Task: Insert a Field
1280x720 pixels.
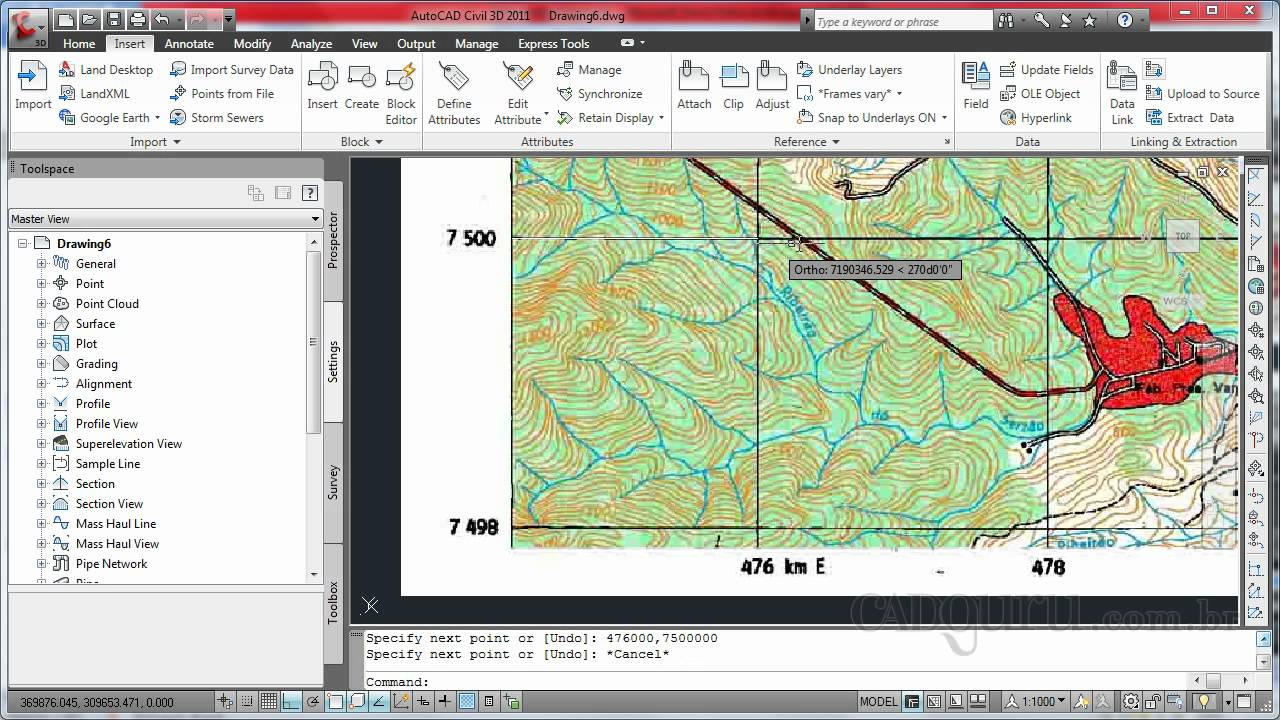Action: coord(976,85)
